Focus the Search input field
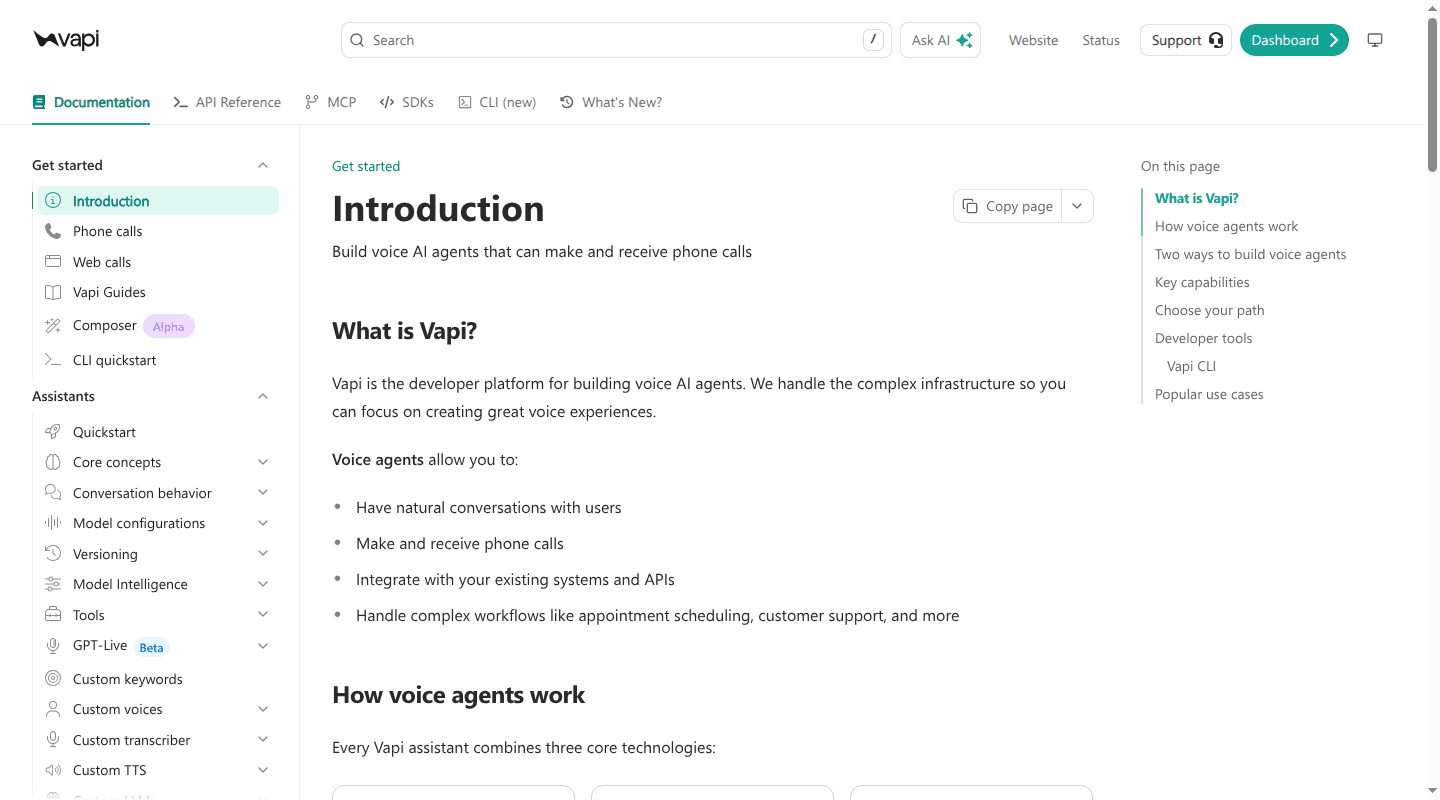 click(x=617, y=40)
